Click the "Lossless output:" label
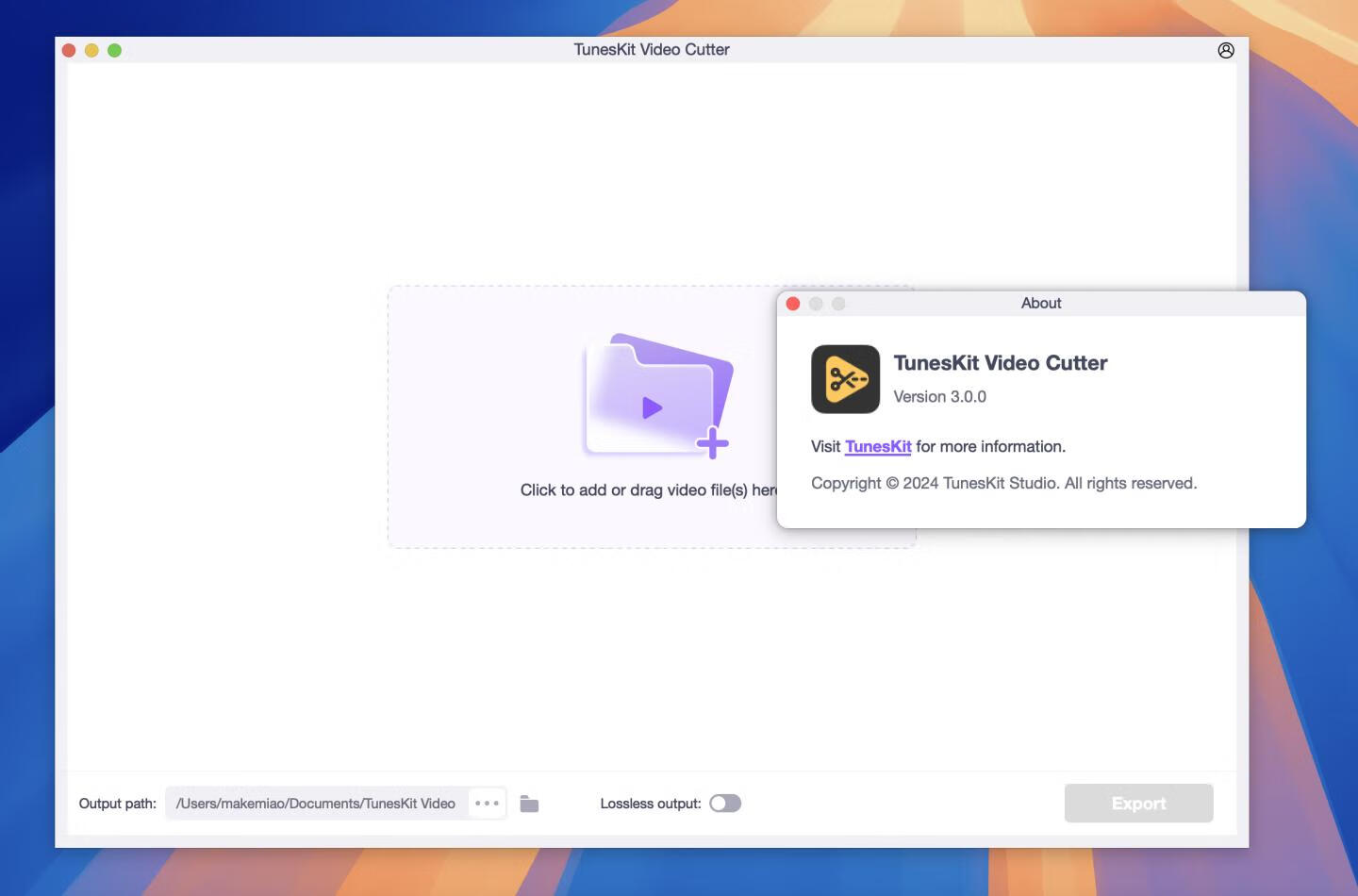This screenshot has width=1358, height=896. [651, 804]
